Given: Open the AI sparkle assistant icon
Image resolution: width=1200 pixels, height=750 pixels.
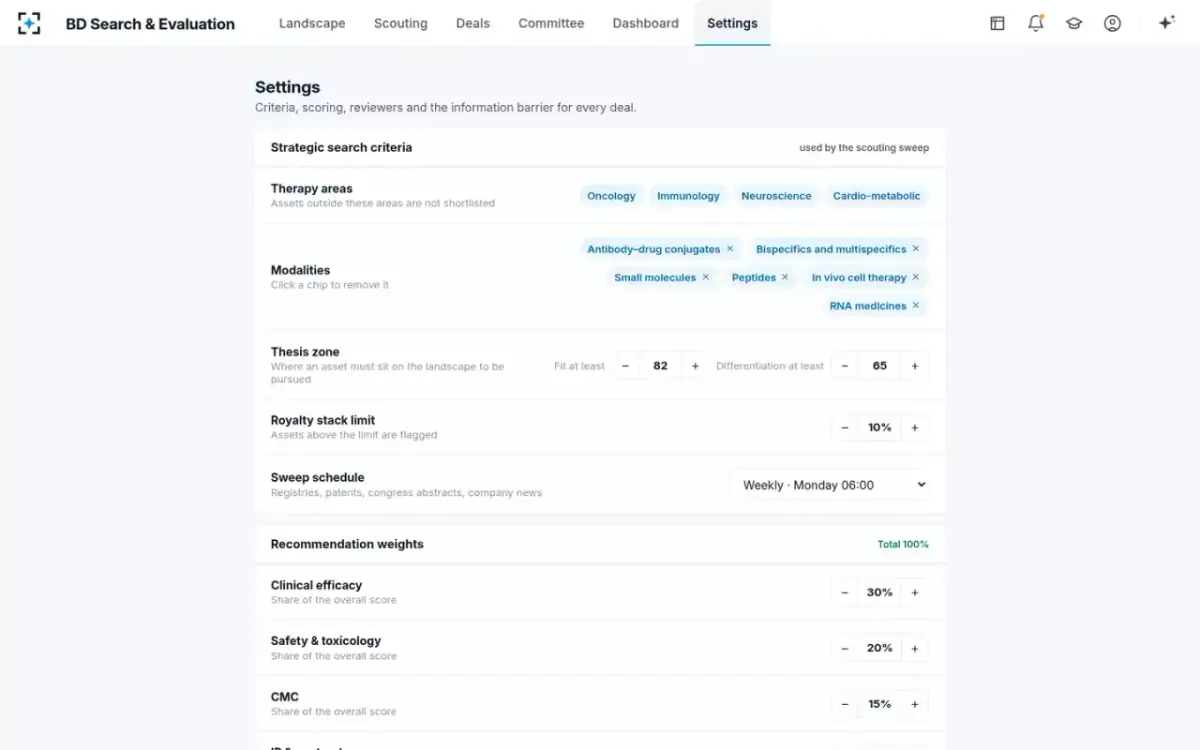Looking at the screenshot, I should (1166, 23).
